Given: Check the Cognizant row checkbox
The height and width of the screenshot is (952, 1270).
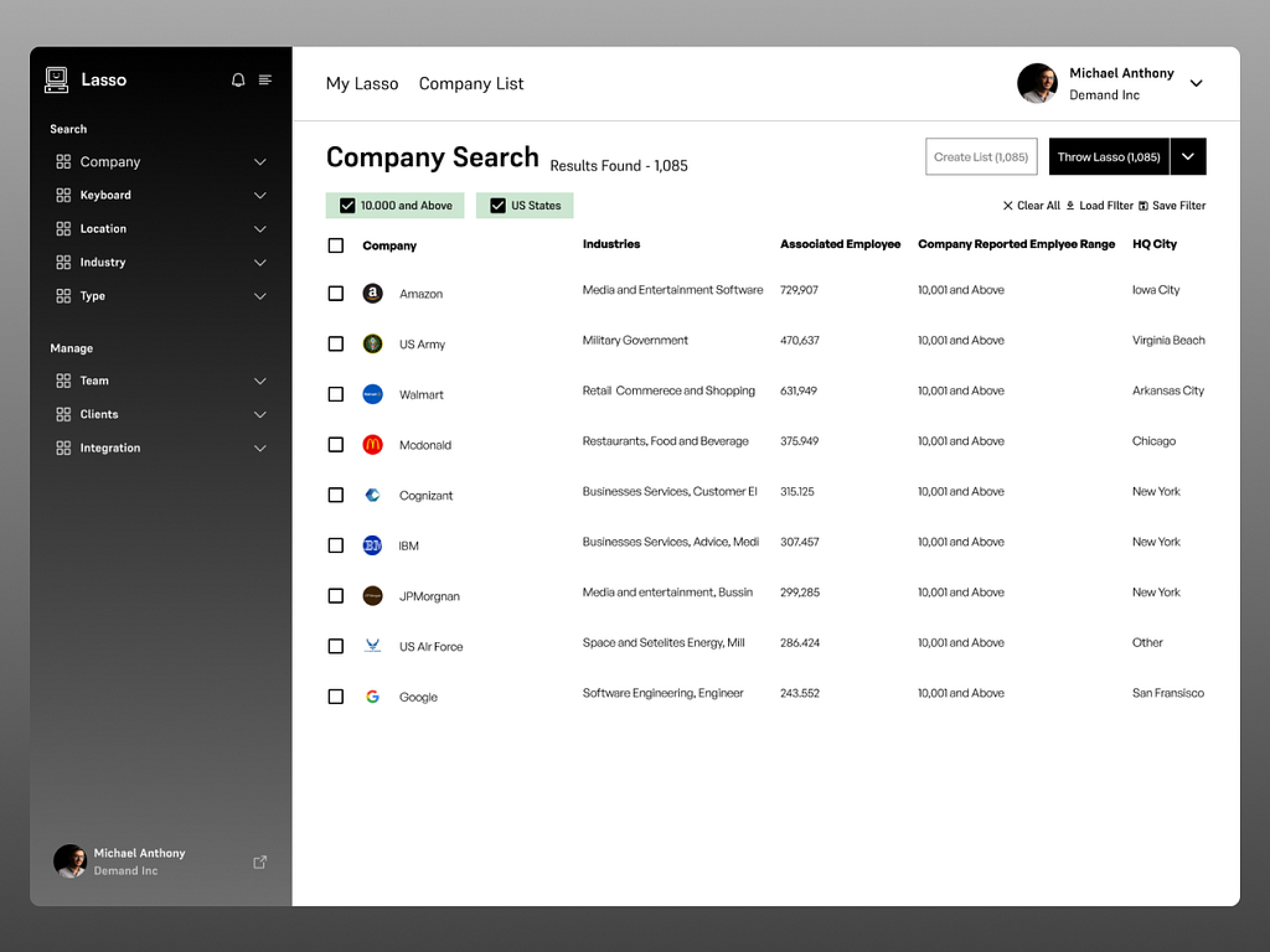Looking at the screenshot, I should [x=336, y=495].
